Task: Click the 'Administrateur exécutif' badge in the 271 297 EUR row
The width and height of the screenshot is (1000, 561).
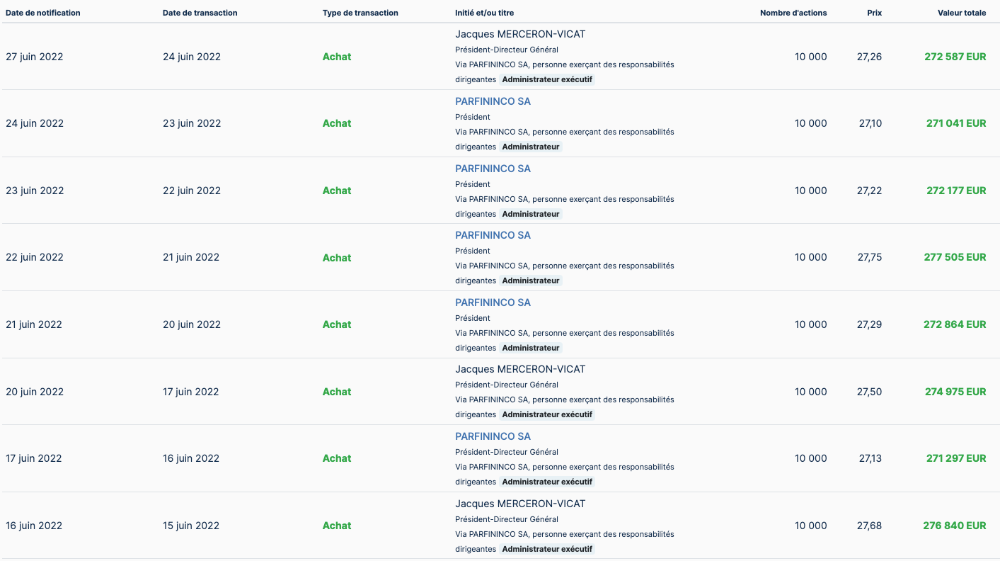Action: pos(547,482)
